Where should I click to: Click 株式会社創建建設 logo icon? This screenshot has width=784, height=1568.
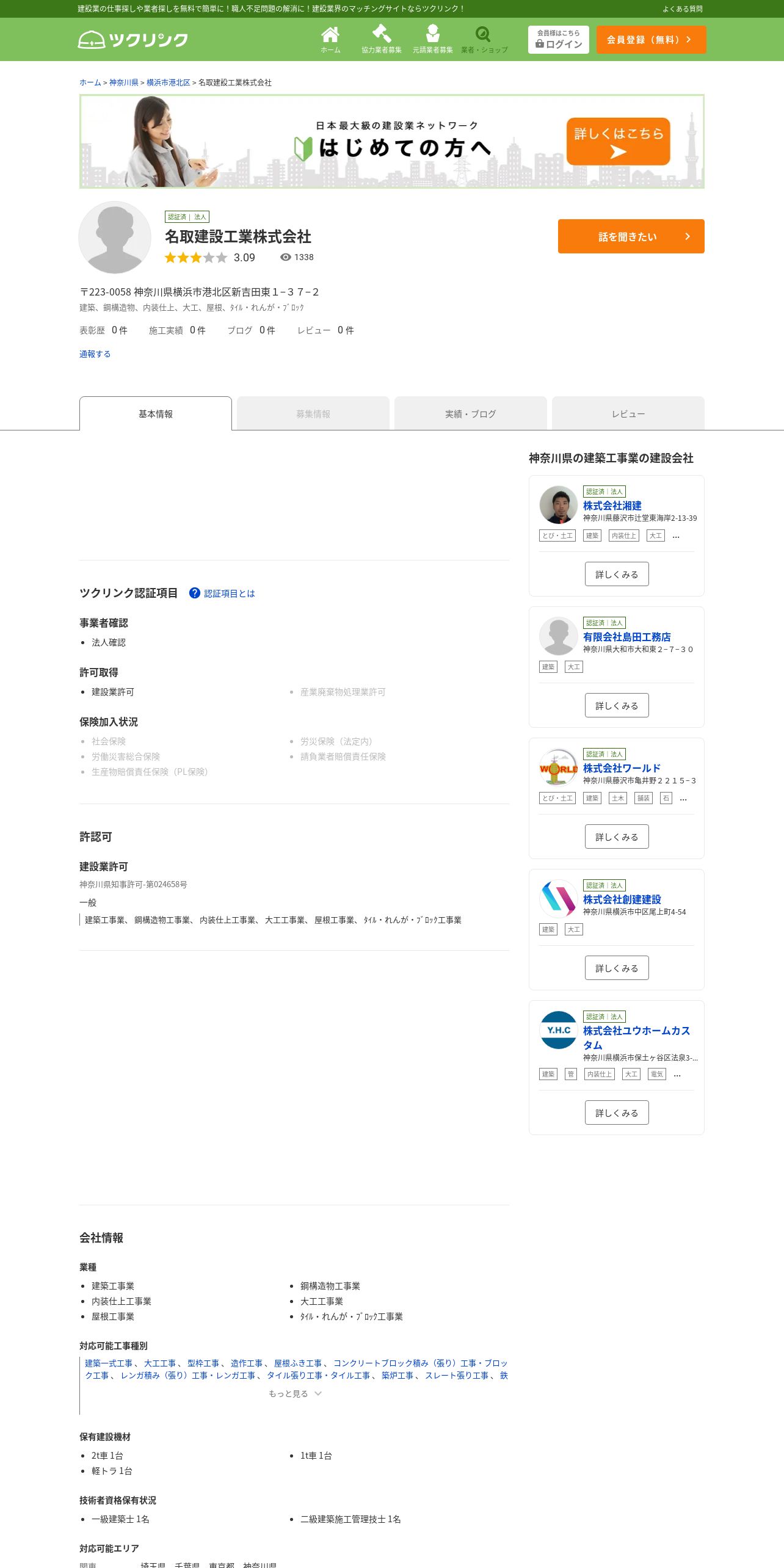click(559, 899)
